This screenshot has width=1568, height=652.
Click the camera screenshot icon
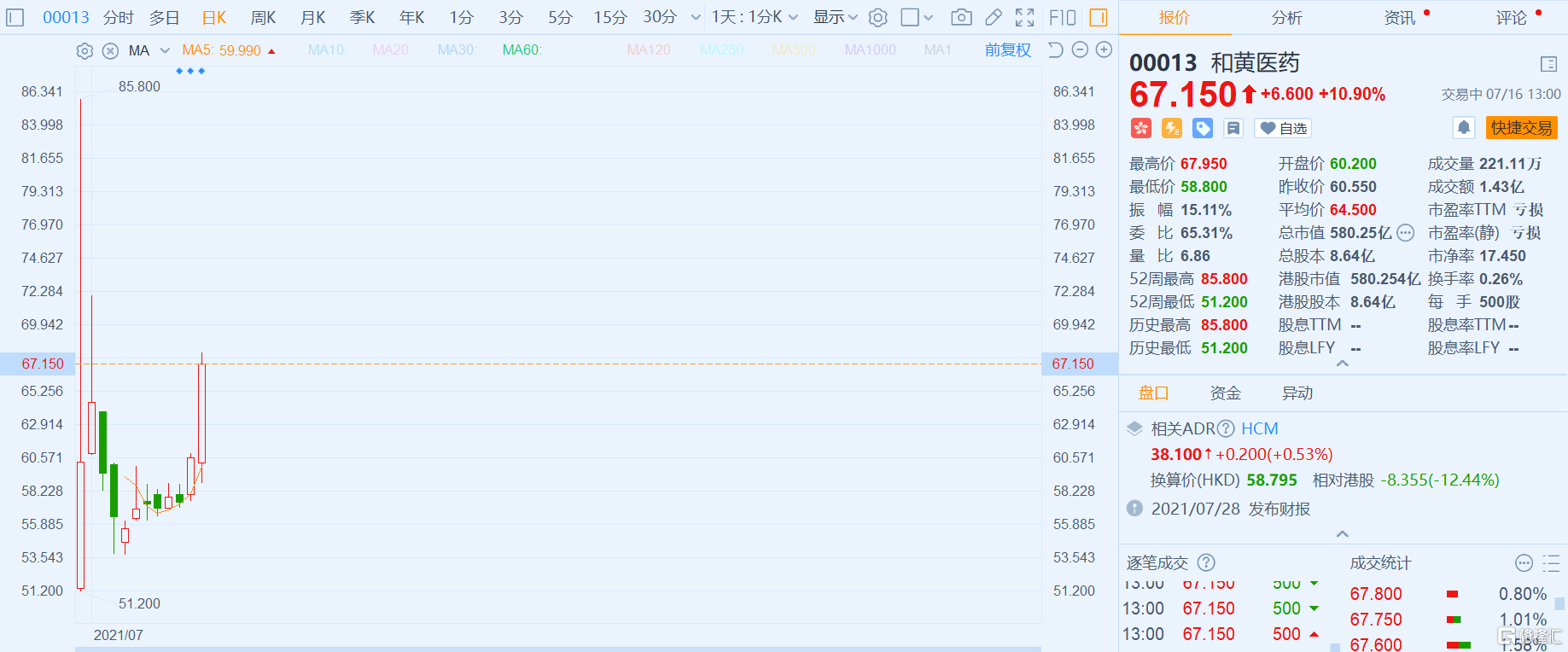[x=961, y=17]
